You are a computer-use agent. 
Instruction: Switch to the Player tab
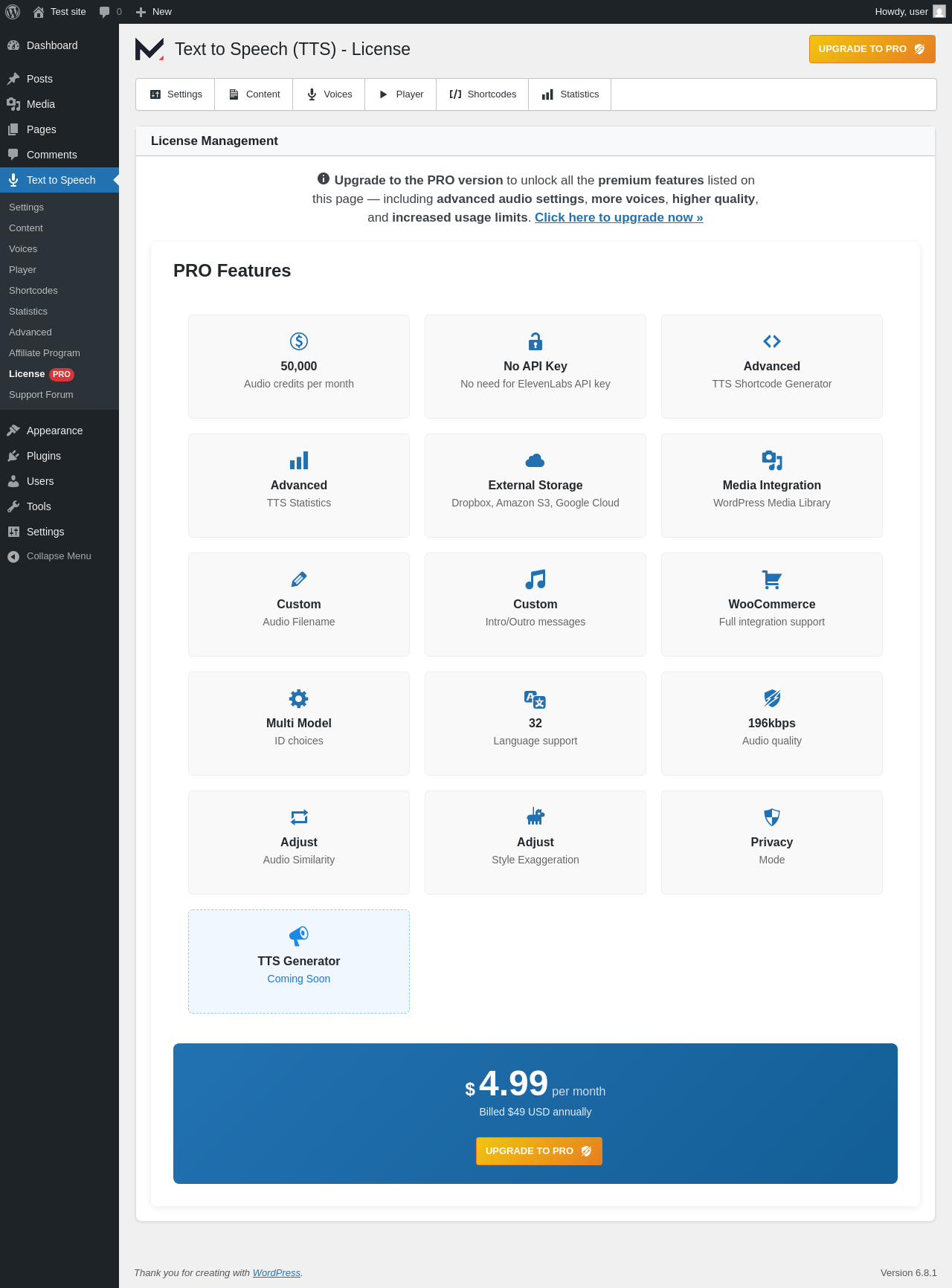[x=401, y=94]
